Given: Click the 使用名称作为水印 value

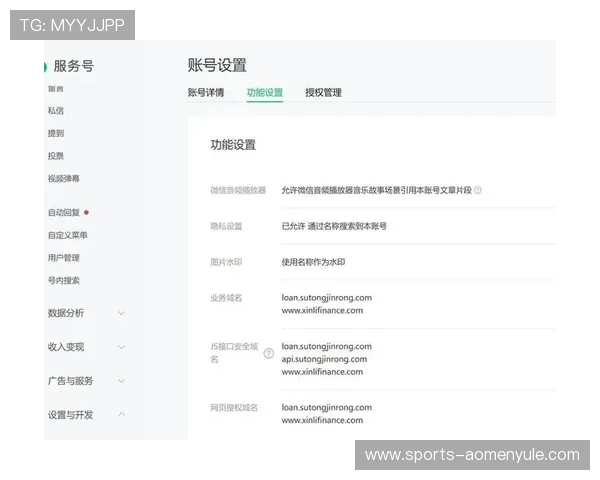Looking at the screenshot, I should pyautogui.click(x=313, y=262).
